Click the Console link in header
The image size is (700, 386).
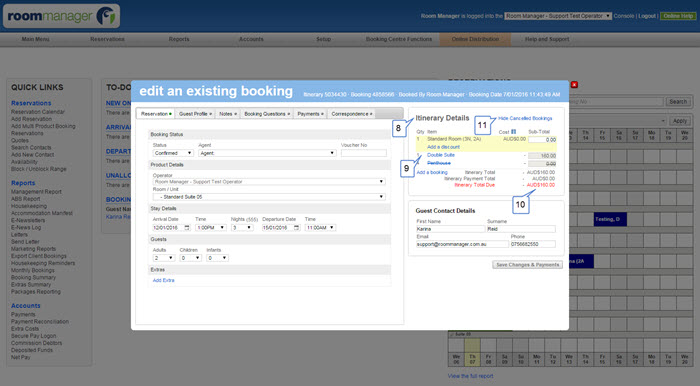click(x=624, y=16)
